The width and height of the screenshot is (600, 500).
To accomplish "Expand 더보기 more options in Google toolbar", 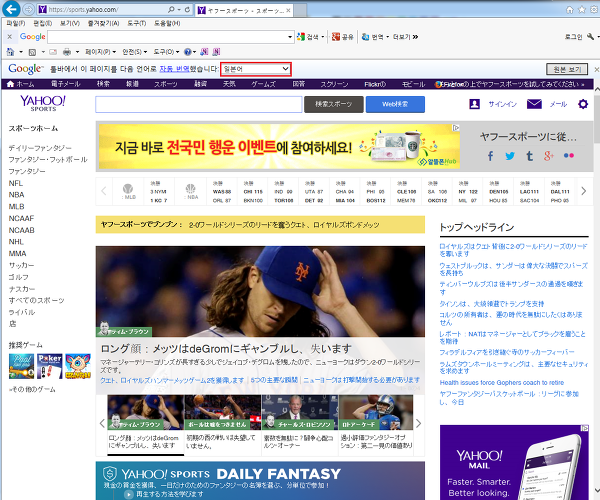I will pos(406,37).
